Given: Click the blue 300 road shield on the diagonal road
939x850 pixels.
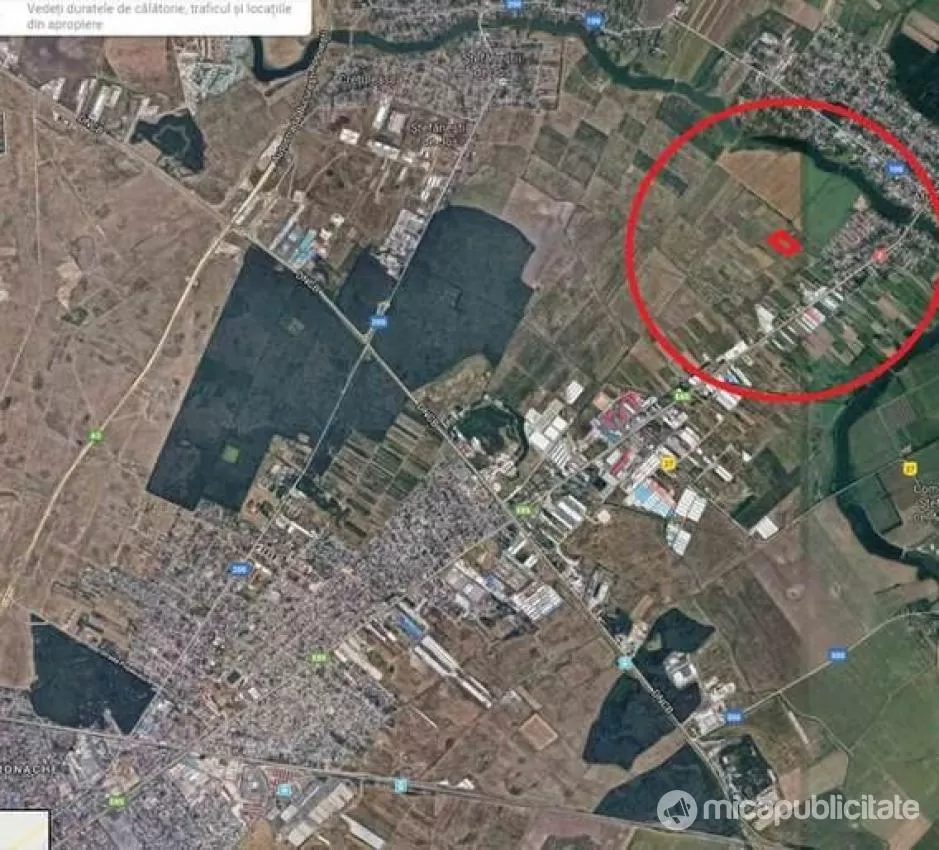Looking at the screenshot, I should pos(838,655).
